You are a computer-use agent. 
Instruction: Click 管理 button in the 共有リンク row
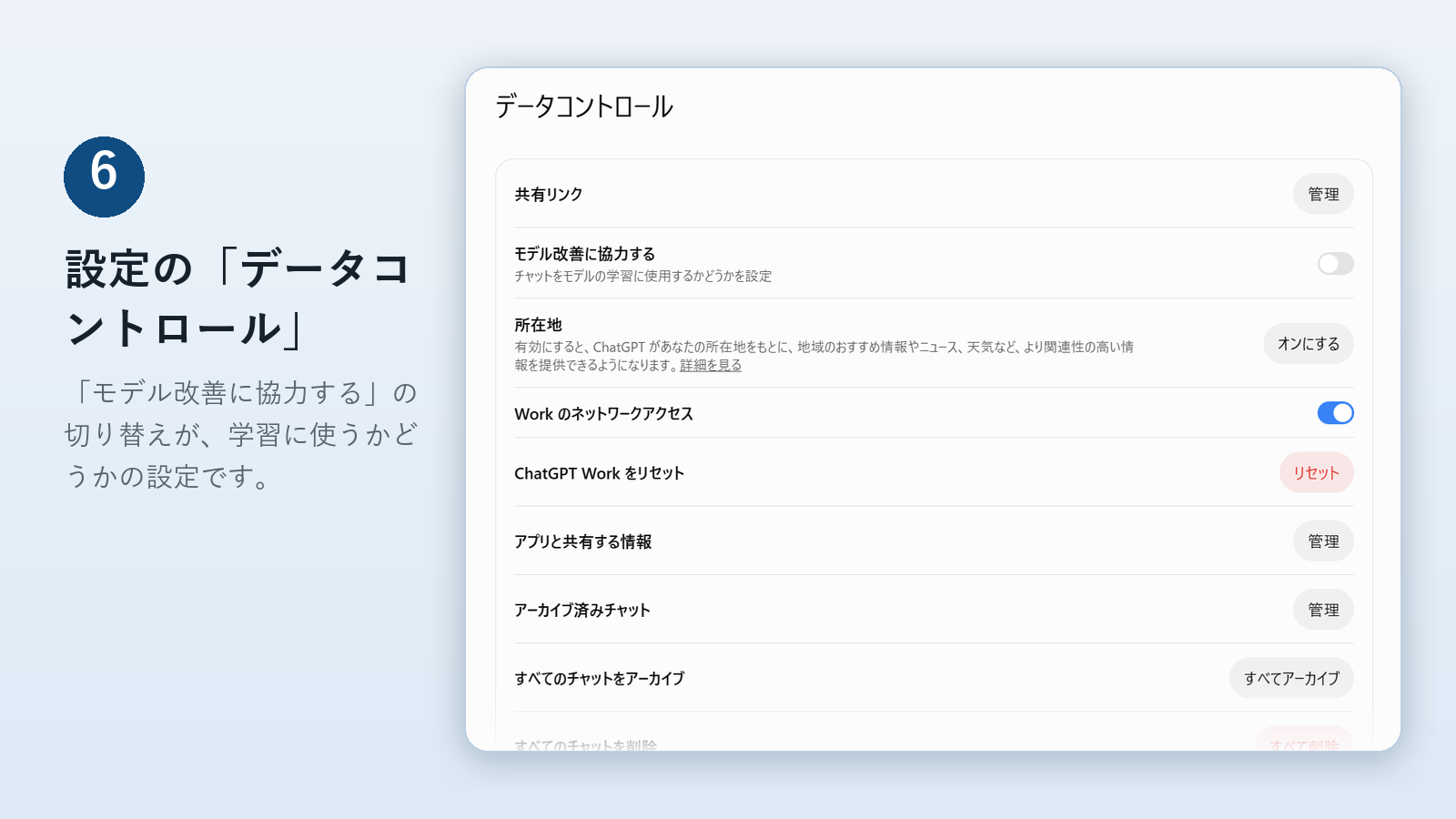1323,194
